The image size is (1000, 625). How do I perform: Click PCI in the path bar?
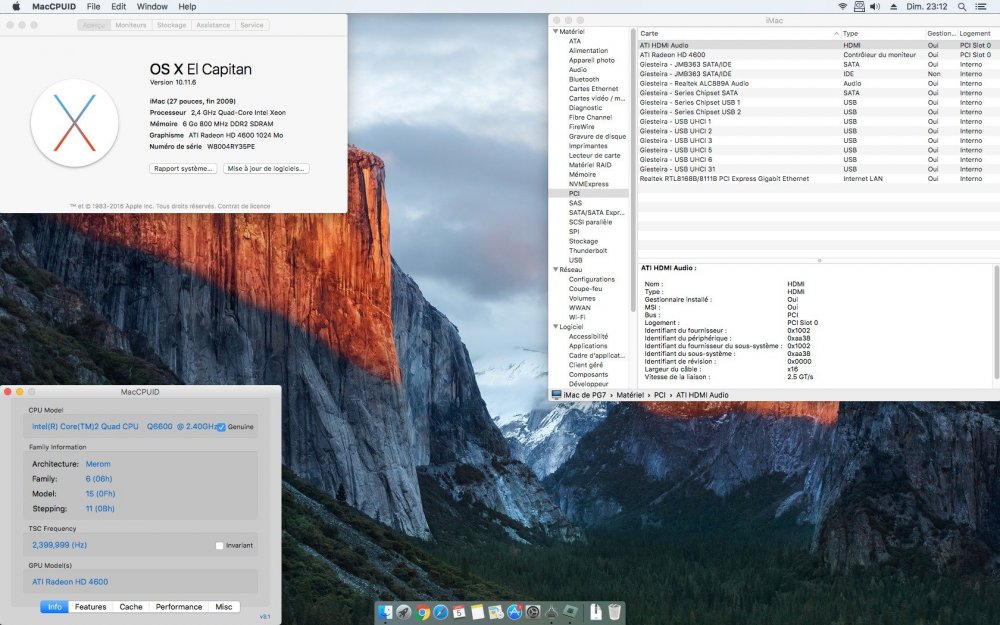tap(659, 395)
